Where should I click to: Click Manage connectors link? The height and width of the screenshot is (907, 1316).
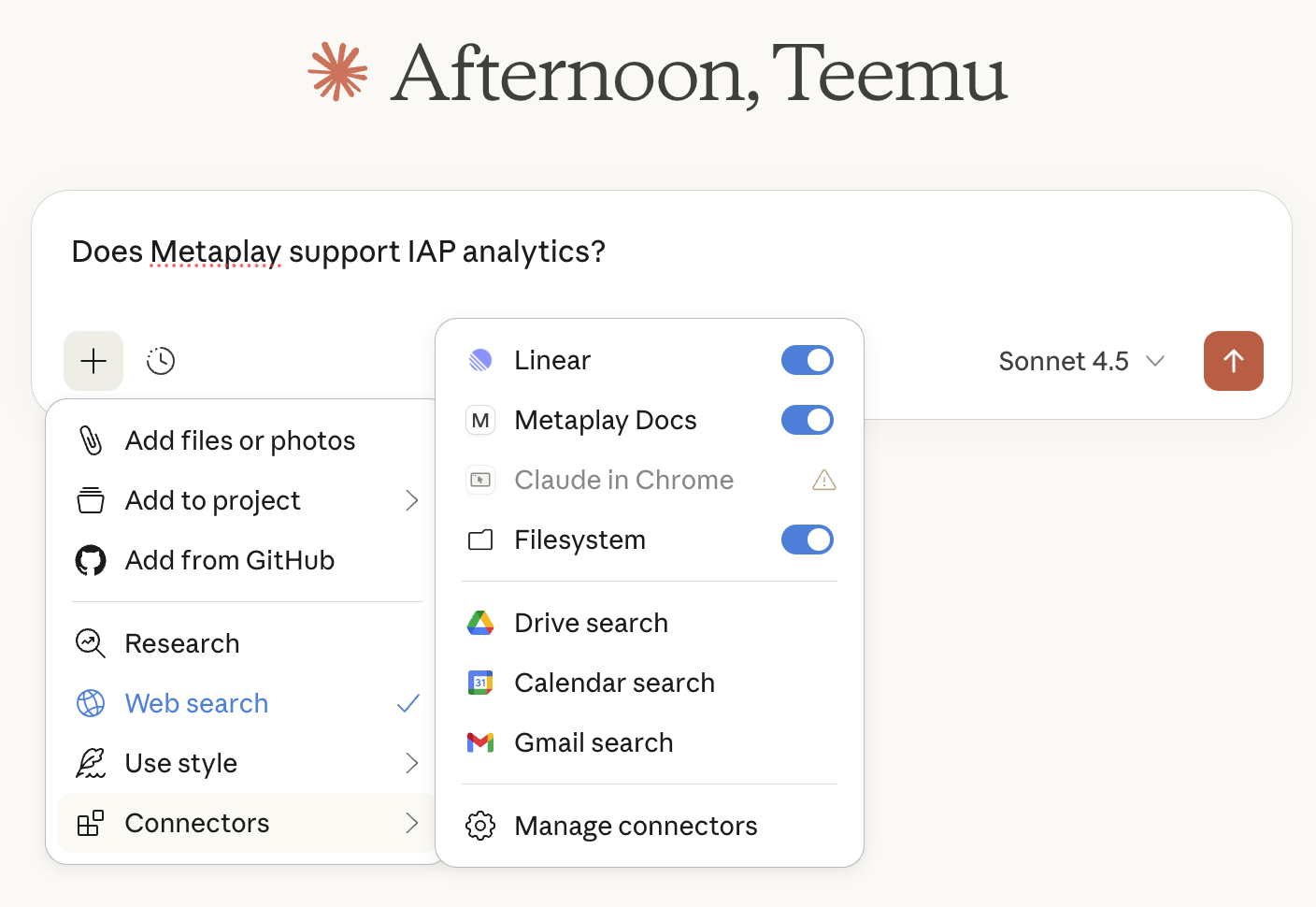point(636,826)
